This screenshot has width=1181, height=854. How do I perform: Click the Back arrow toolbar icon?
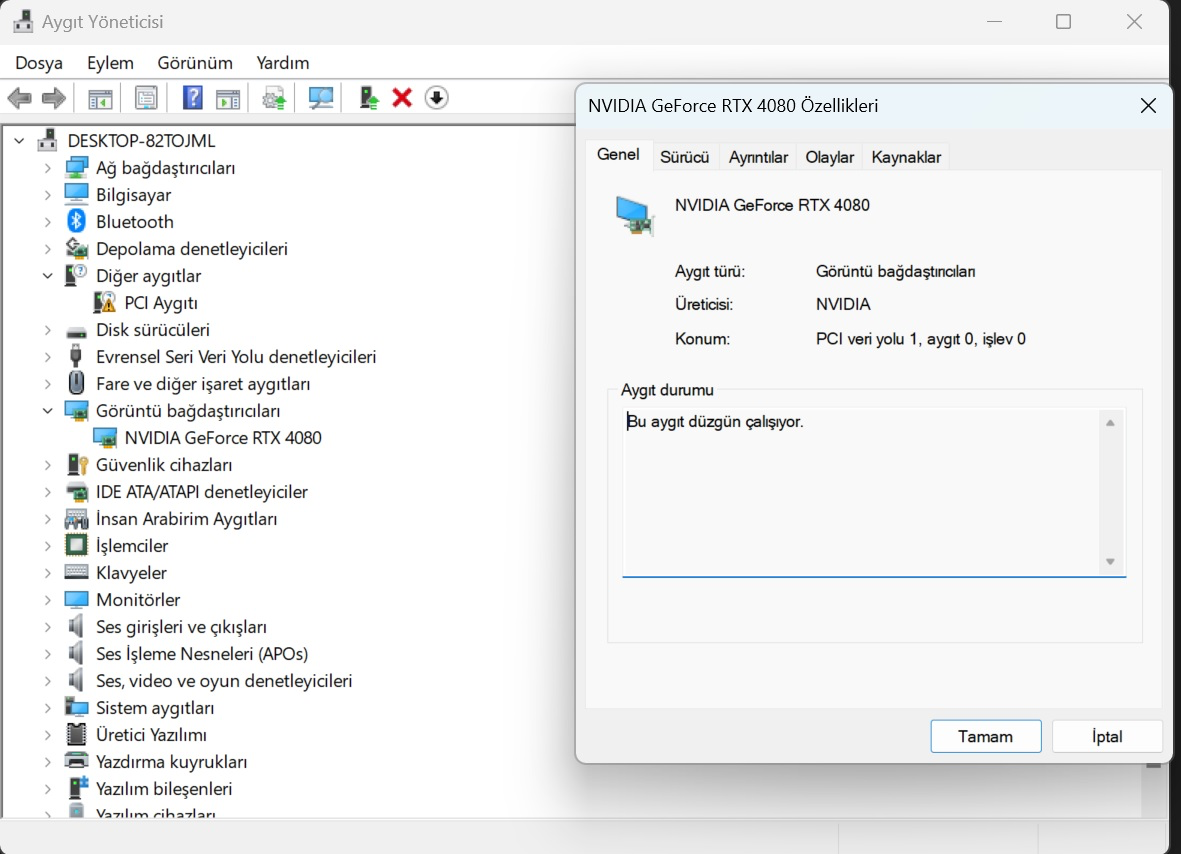point(20,98)
